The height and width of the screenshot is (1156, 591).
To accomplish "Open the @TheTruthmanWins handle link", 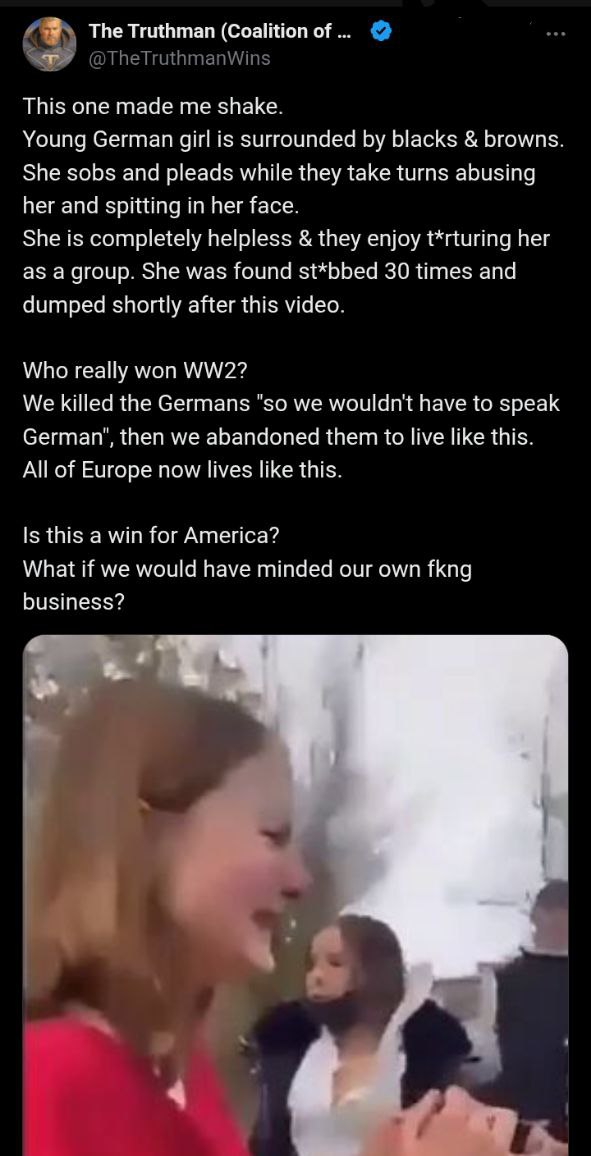I will pos(179,58).
